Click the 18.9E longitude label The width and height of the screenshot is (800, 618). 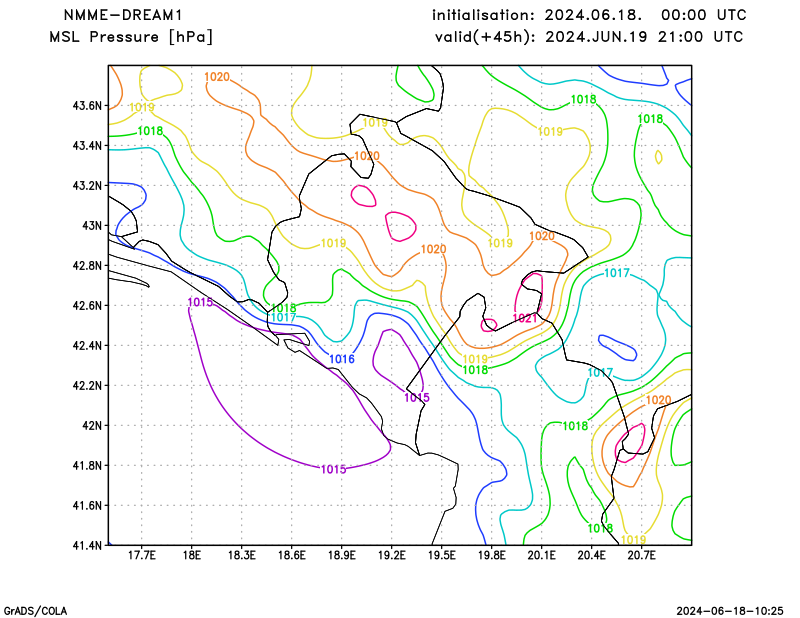coord(341,556)
